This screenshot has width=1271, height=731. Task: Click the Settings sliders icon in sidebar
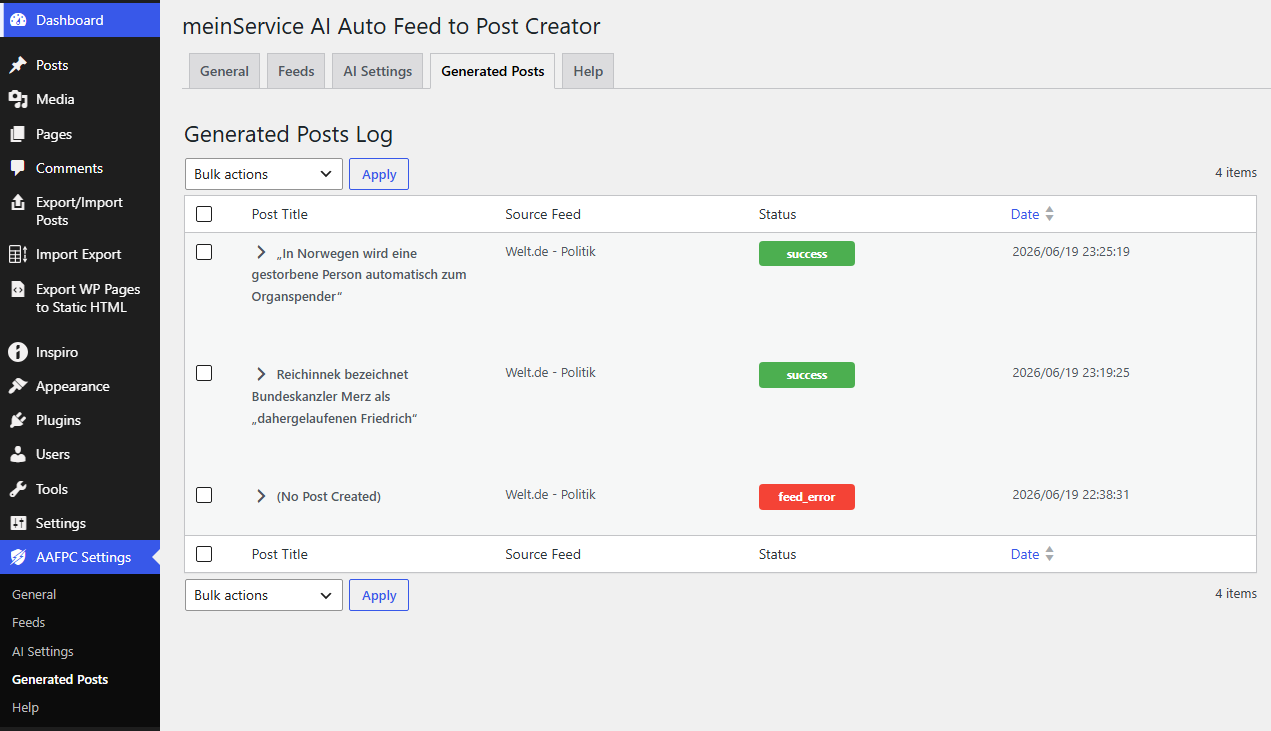(18, 523)
